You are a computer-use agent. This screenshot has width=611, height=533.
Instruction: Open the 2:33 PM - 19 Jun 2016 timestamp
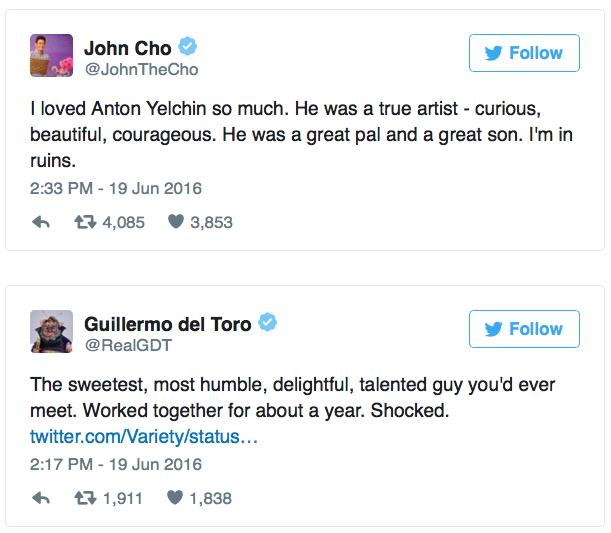[116, 189]
